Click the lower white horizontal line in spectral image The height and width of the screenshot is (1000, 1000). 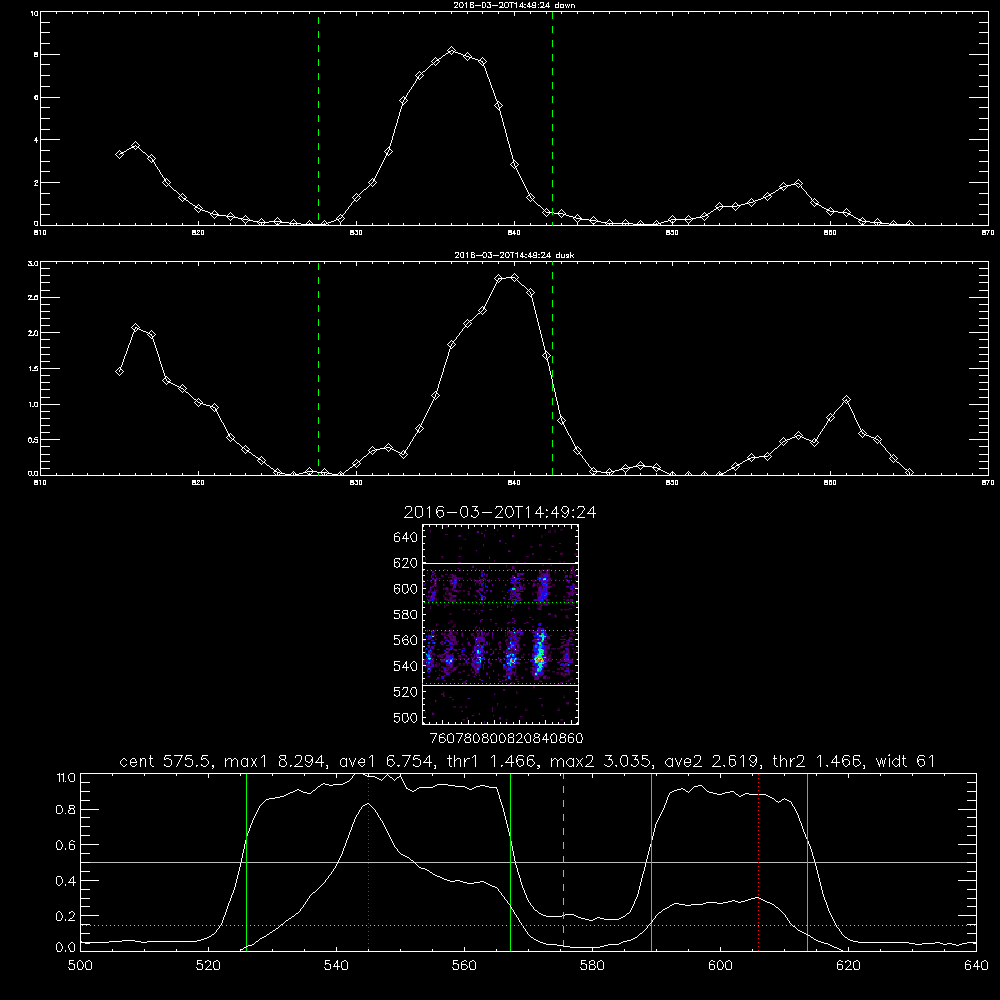501,685
